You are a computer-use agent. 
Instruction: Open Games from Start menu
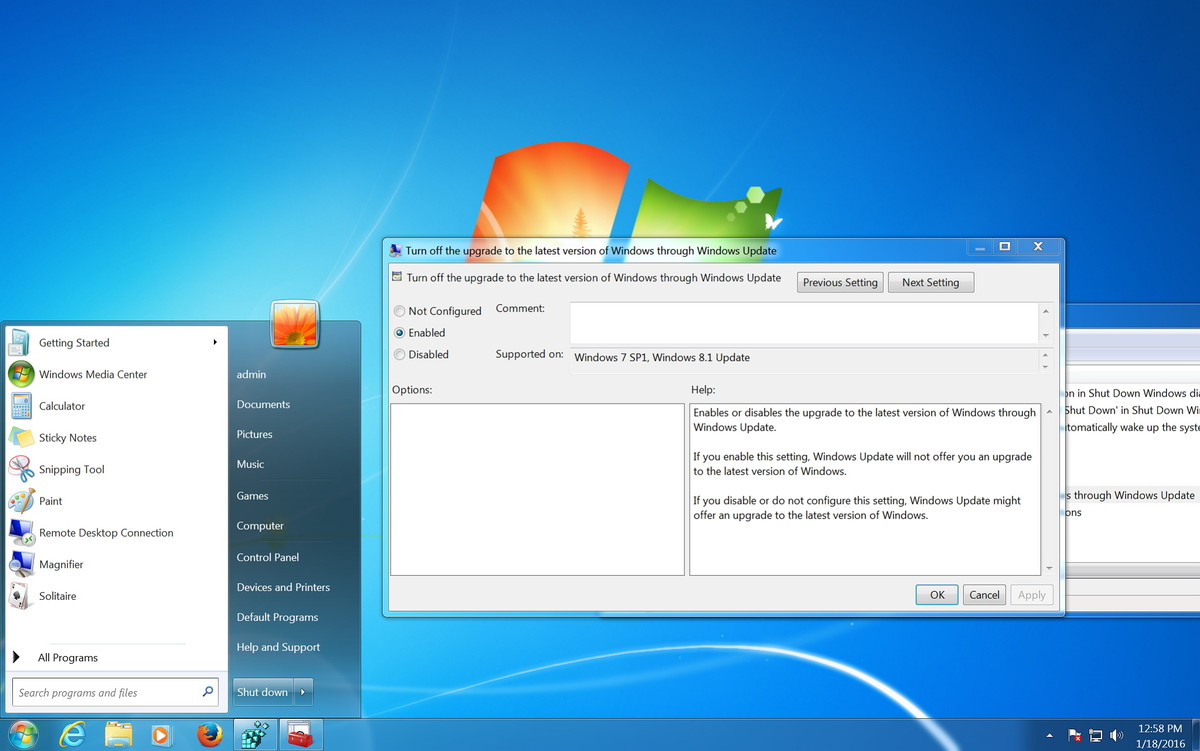[x=252, y=496]
